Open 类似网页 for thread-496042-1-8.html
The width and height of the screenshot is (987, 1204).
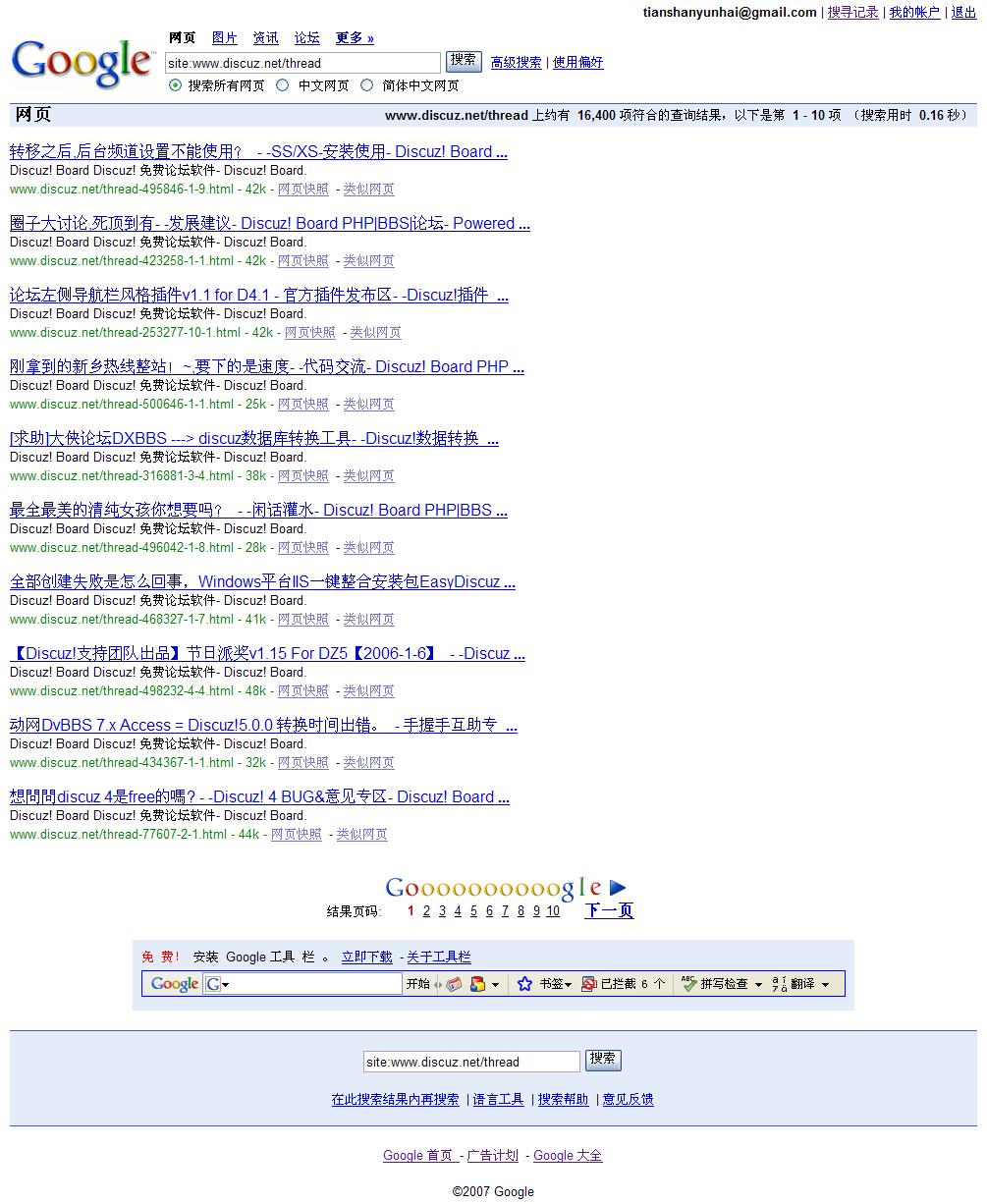pos(368,548)
